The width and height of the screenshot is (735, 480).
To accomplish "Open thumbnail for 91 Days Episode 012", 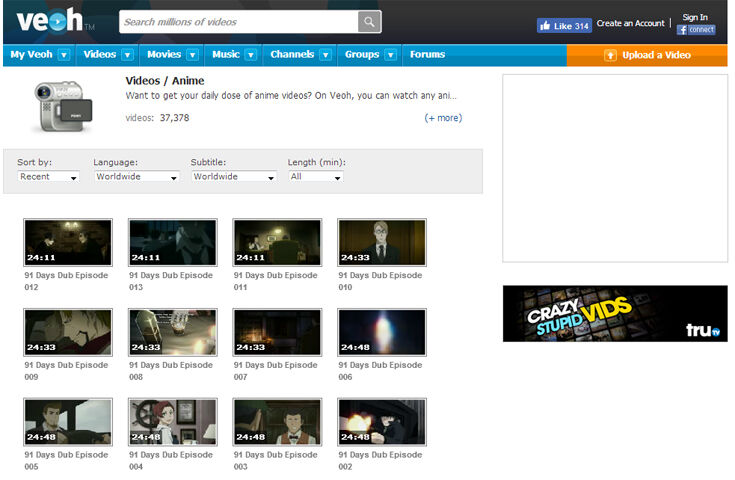I will click(x=68, y=242).
